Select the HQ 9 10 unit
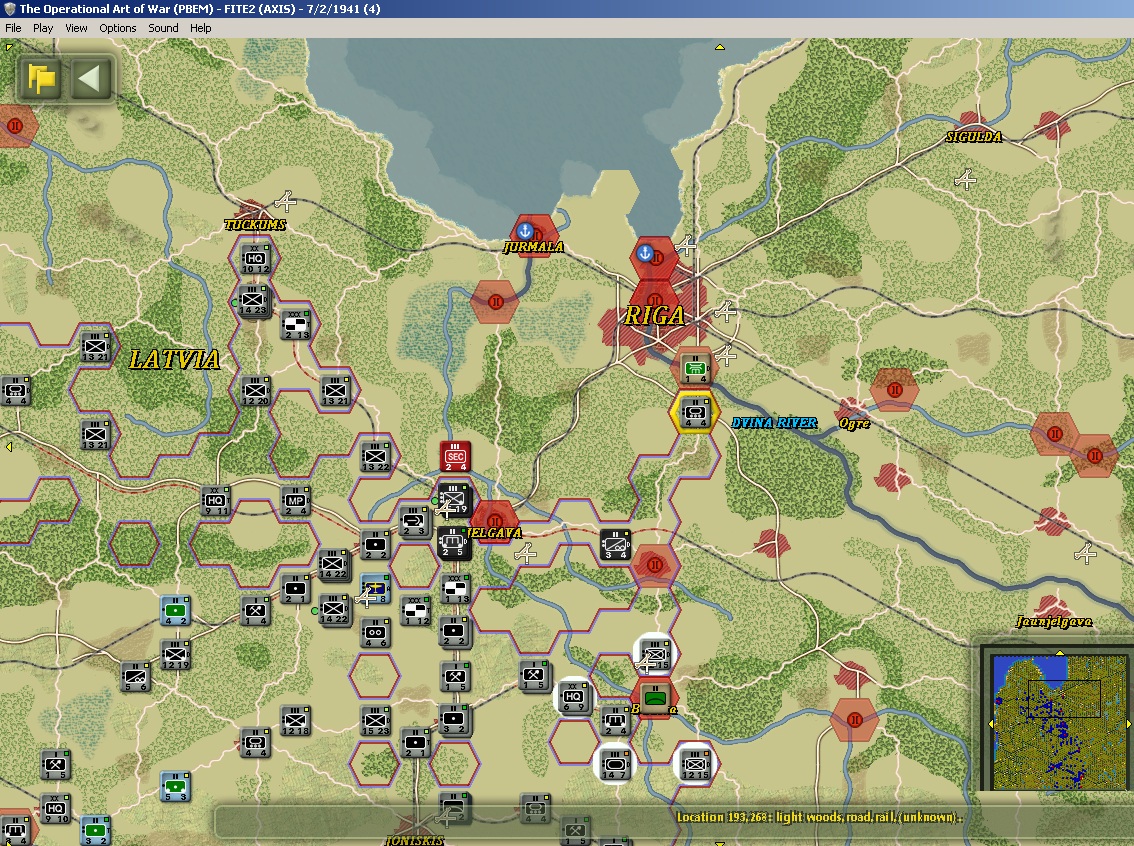The image size is (1134, 846). (x=55, y=809)
